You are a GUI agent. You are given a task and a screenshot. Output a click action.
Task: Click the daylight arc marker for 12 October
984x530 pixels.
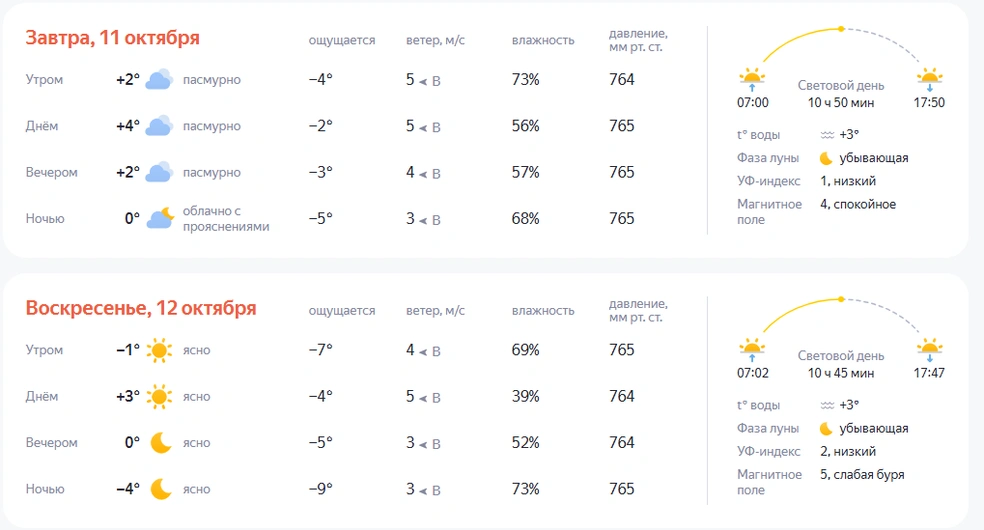tap(841, 299)
